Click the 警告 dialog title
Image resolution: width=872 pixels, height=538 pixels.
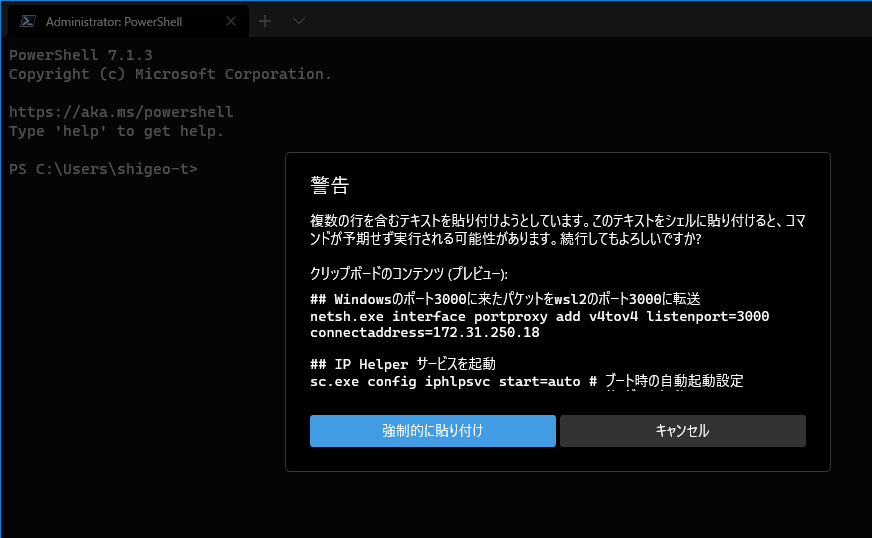pyautogui.click(x=330, y=185)
